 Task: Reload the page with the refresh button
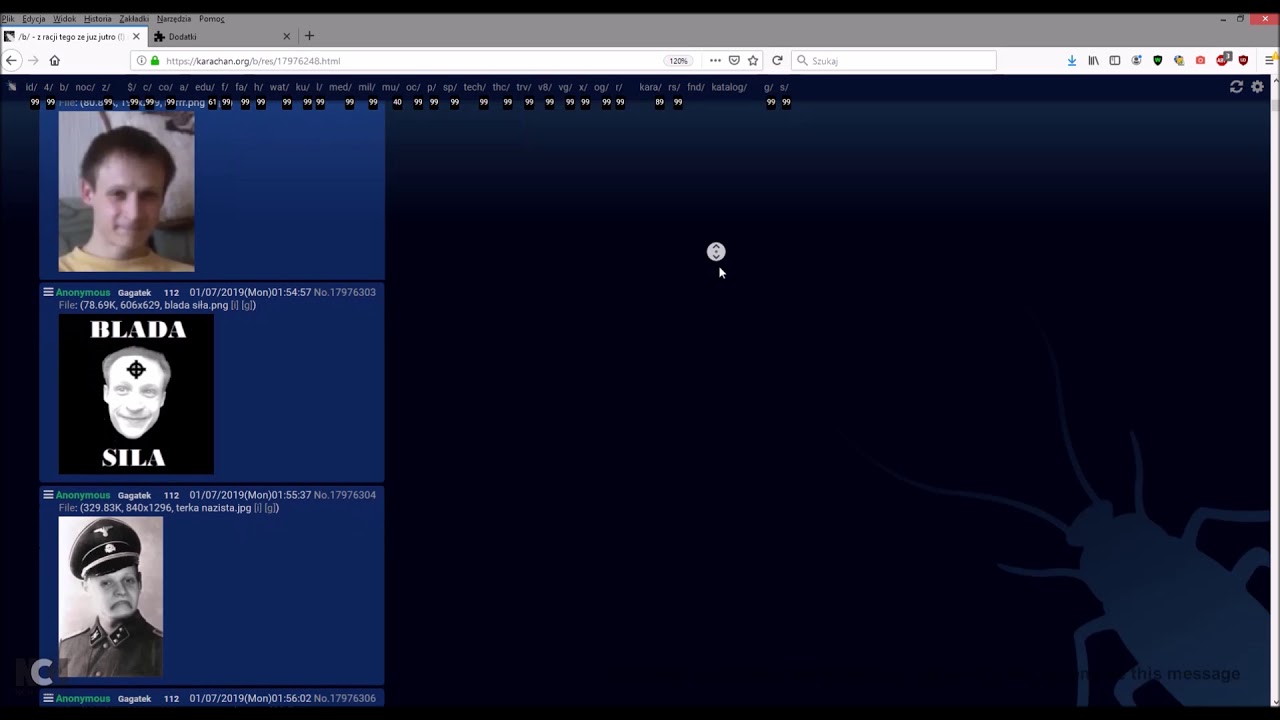(777, 61)
